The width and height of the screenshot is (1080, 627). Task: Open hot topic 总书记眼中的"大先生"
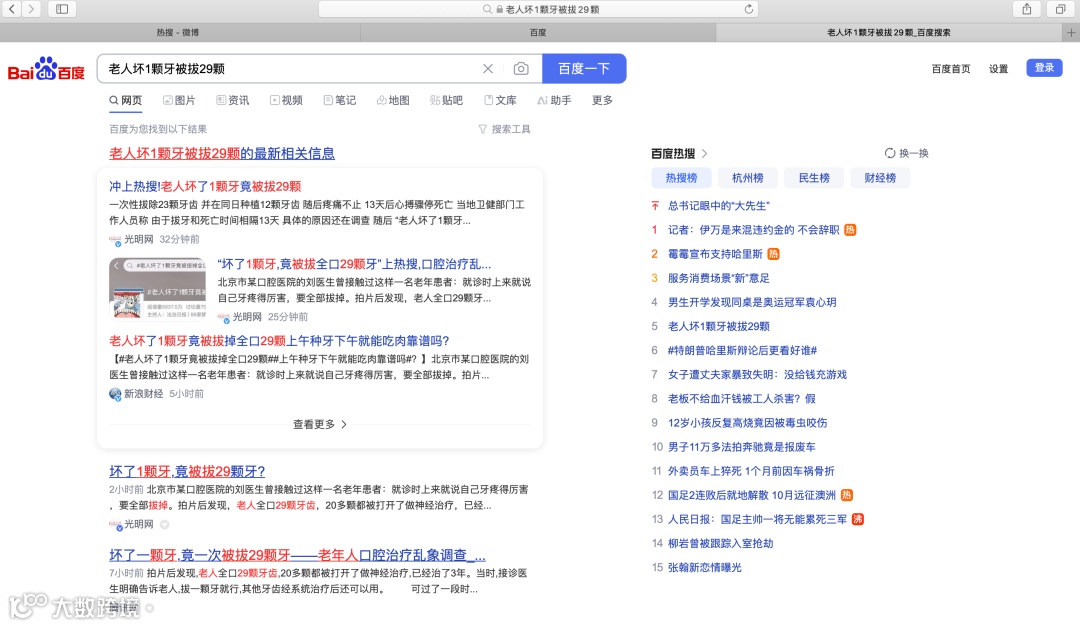pyautogui.click(x=718, y=205)
